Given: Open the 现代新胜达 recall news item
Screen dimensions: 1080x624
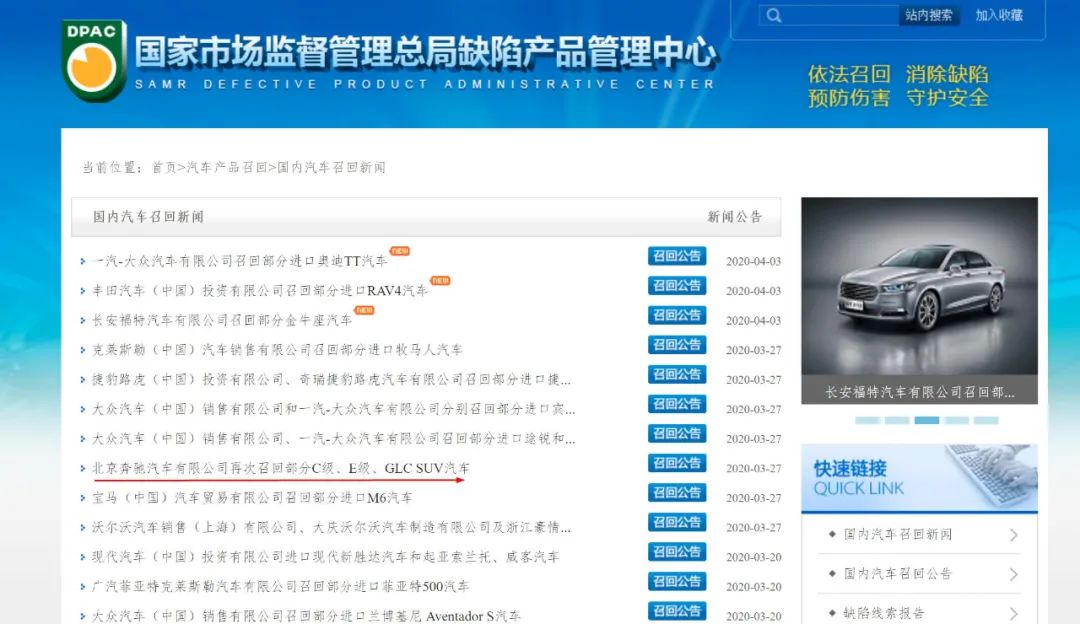Looking at the screenshot, I should pyautogui.click(x=326, y=557).
